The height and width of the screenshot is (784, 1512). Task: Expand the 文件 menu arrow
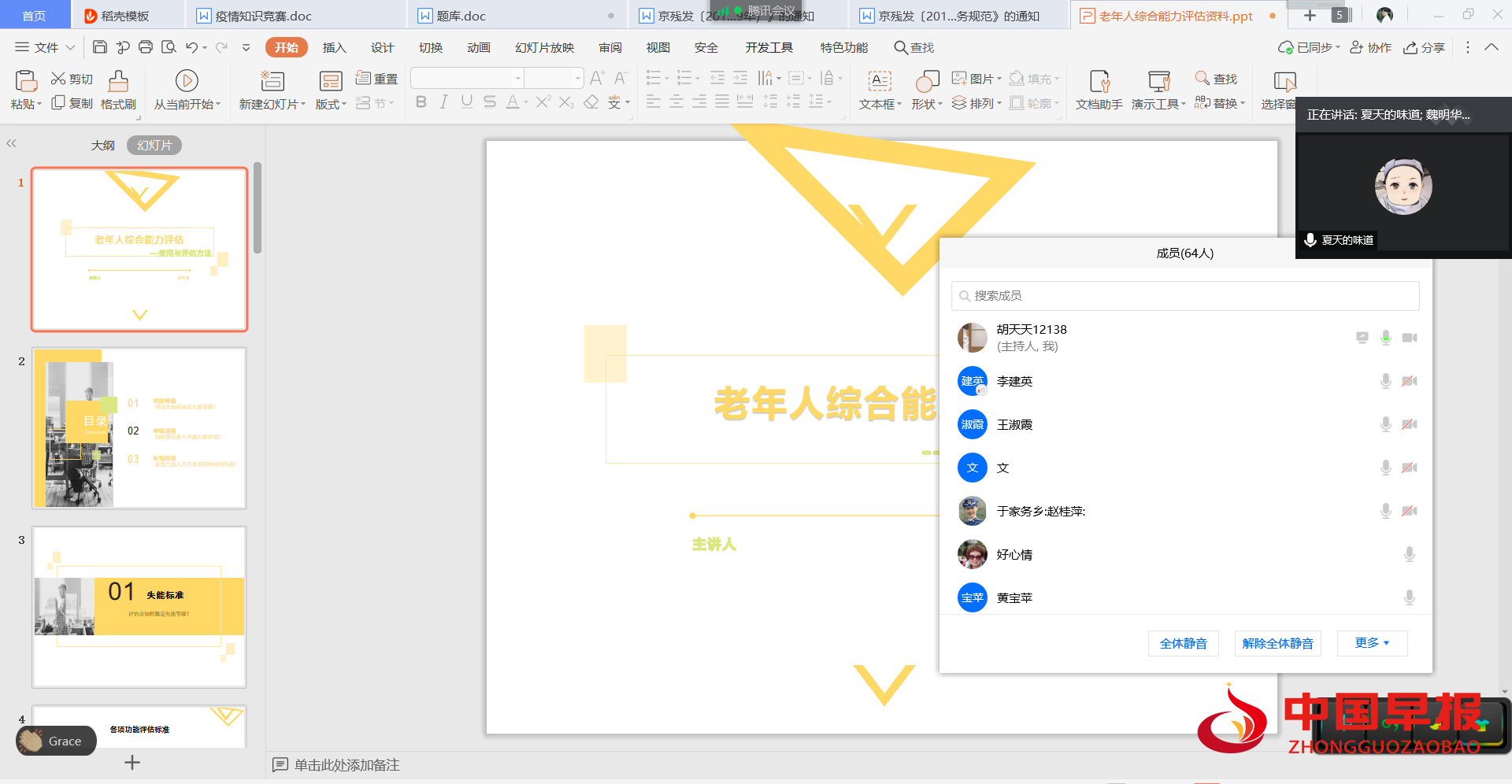coord(70,47)
